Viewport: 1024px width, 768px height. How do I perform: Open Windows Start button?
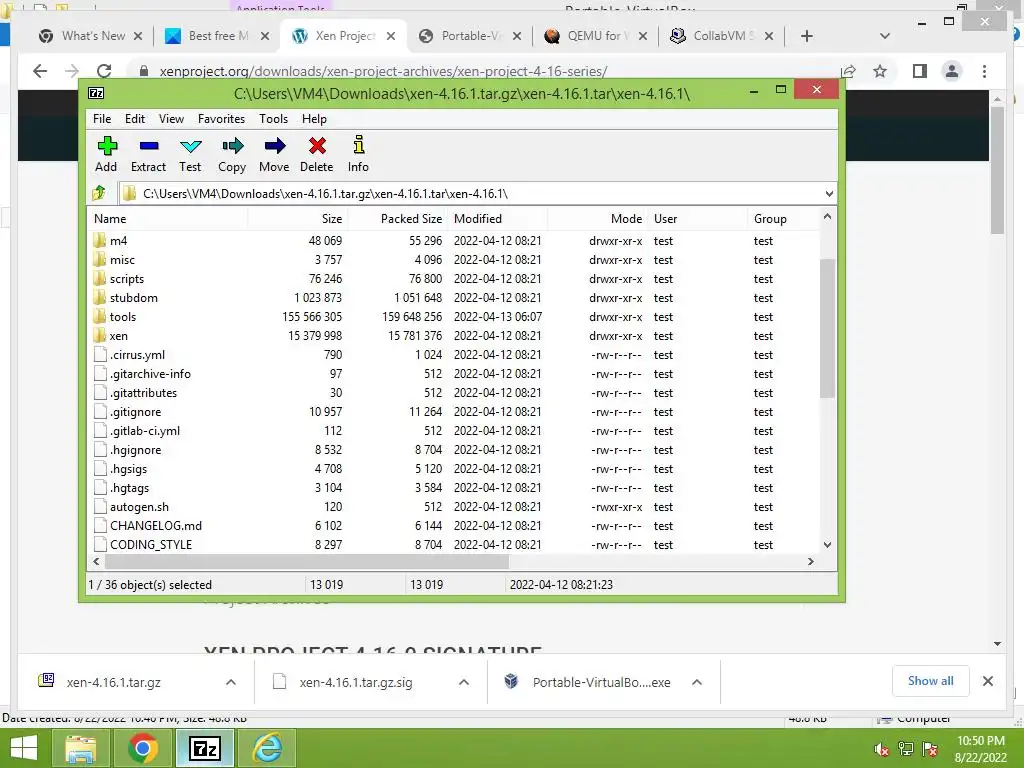[x=24, y=748]
